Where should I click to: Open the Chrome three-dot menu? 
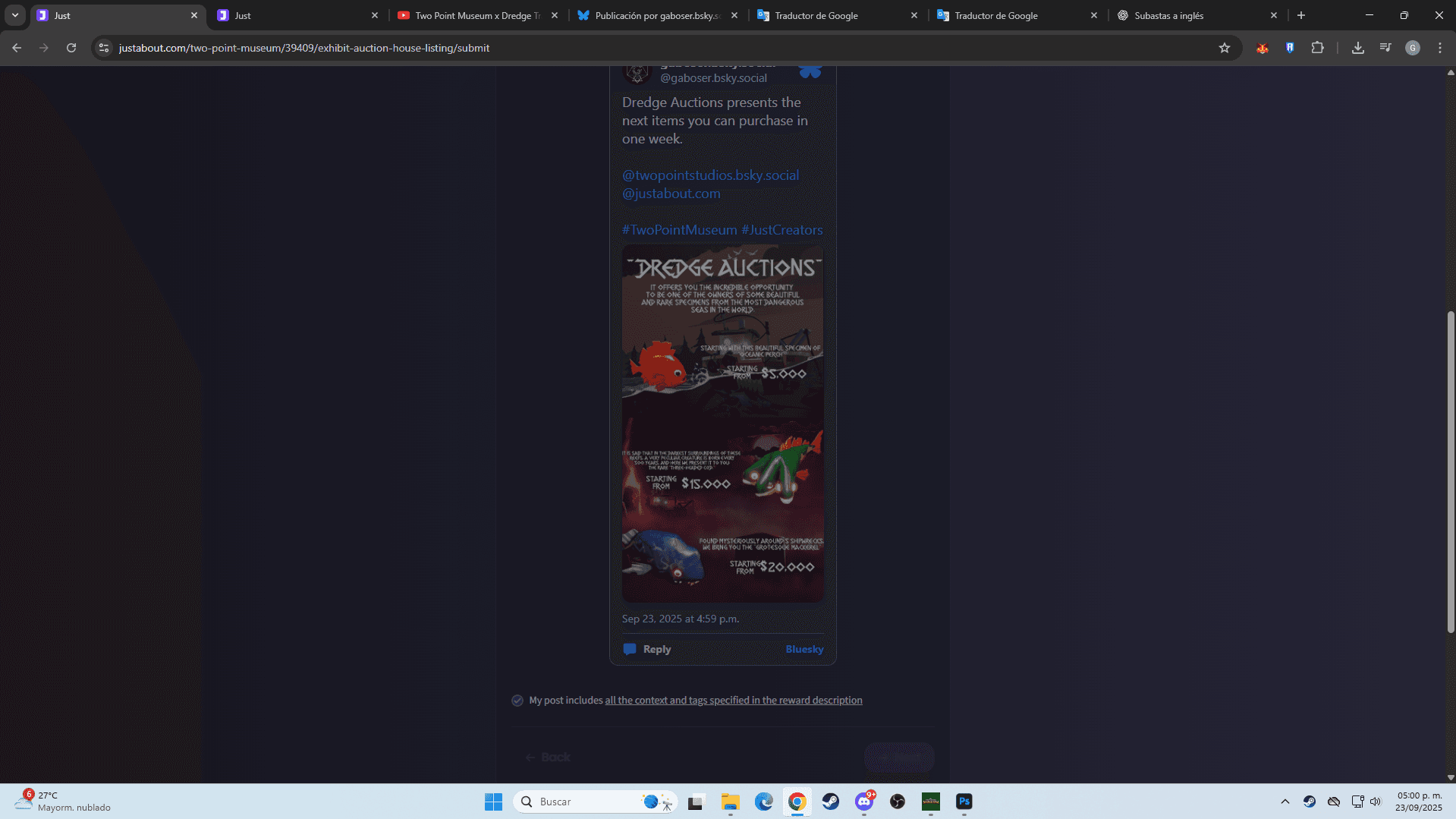1439,48
